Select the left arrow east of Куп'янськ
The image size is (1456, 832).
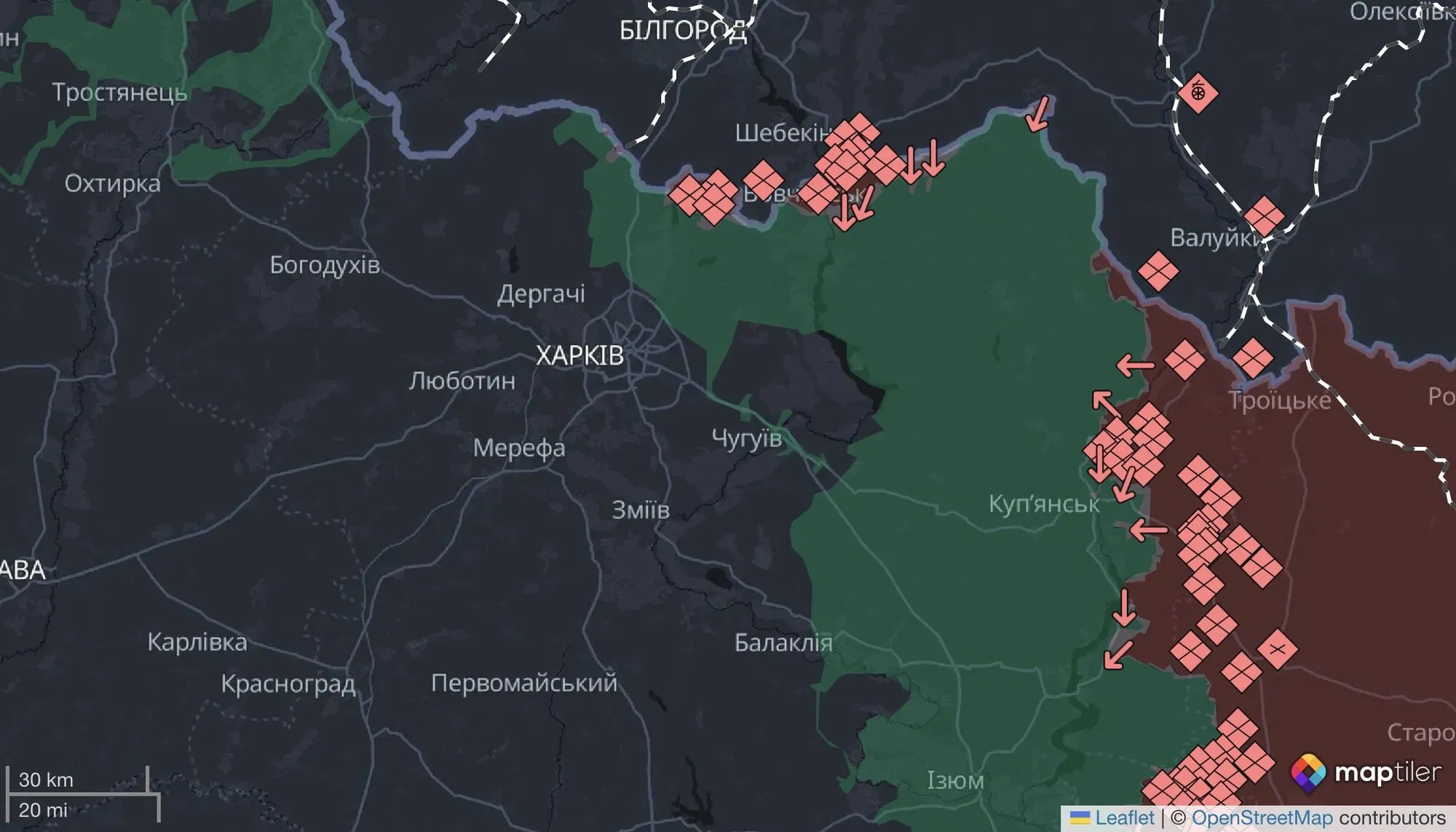pos(1148,529)
